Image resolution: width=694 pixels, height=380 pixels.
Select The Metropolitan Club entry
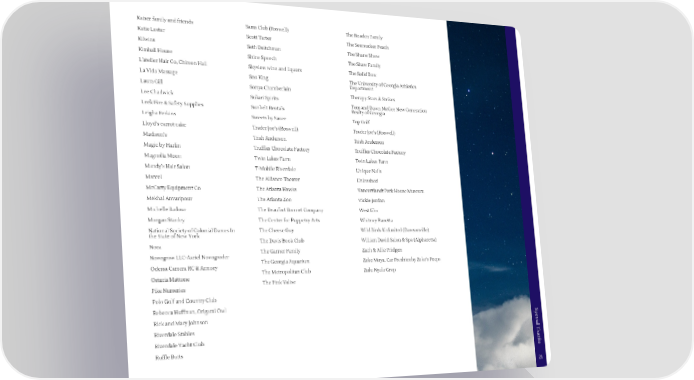286,272
